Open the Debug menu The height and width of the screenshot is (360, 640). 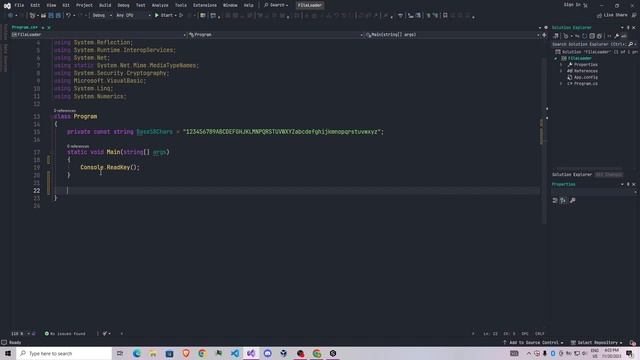(x=123, y=5)
